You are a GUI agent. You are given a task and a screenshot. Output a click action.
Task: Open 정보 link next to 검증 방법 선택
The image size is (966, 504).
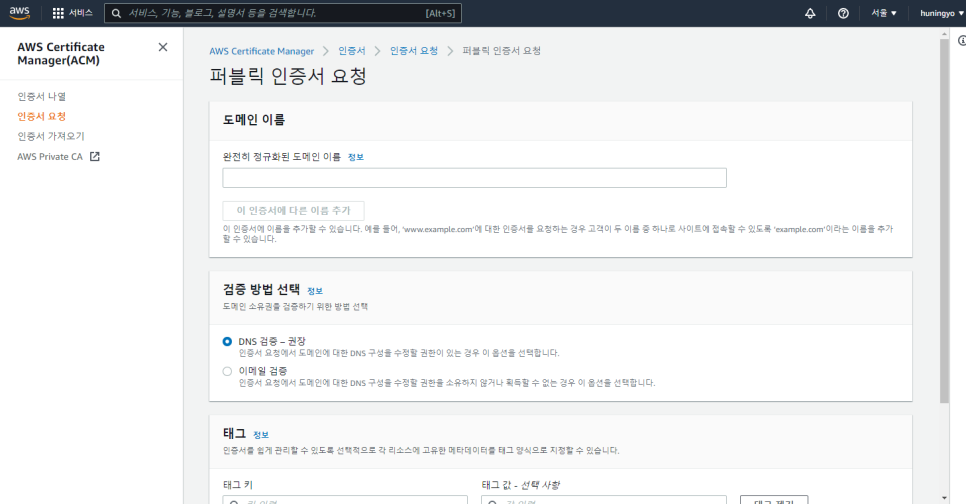click(315, 291)
